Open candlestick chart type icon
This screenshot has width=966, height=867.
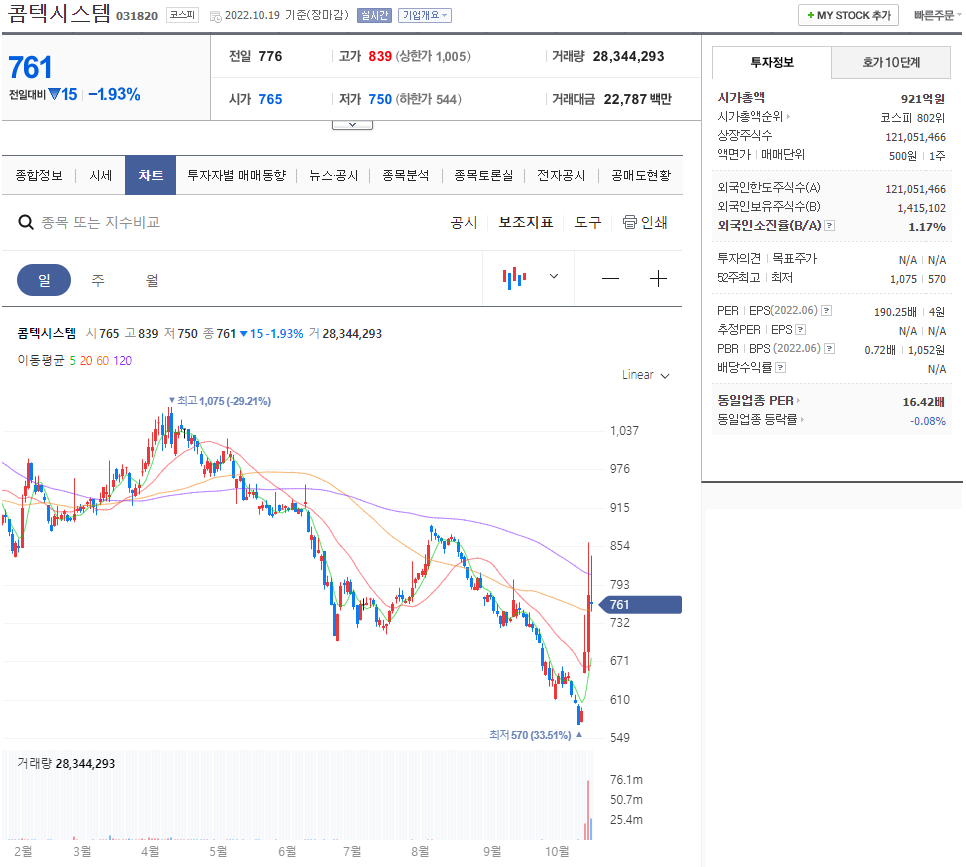click(514, 278)
